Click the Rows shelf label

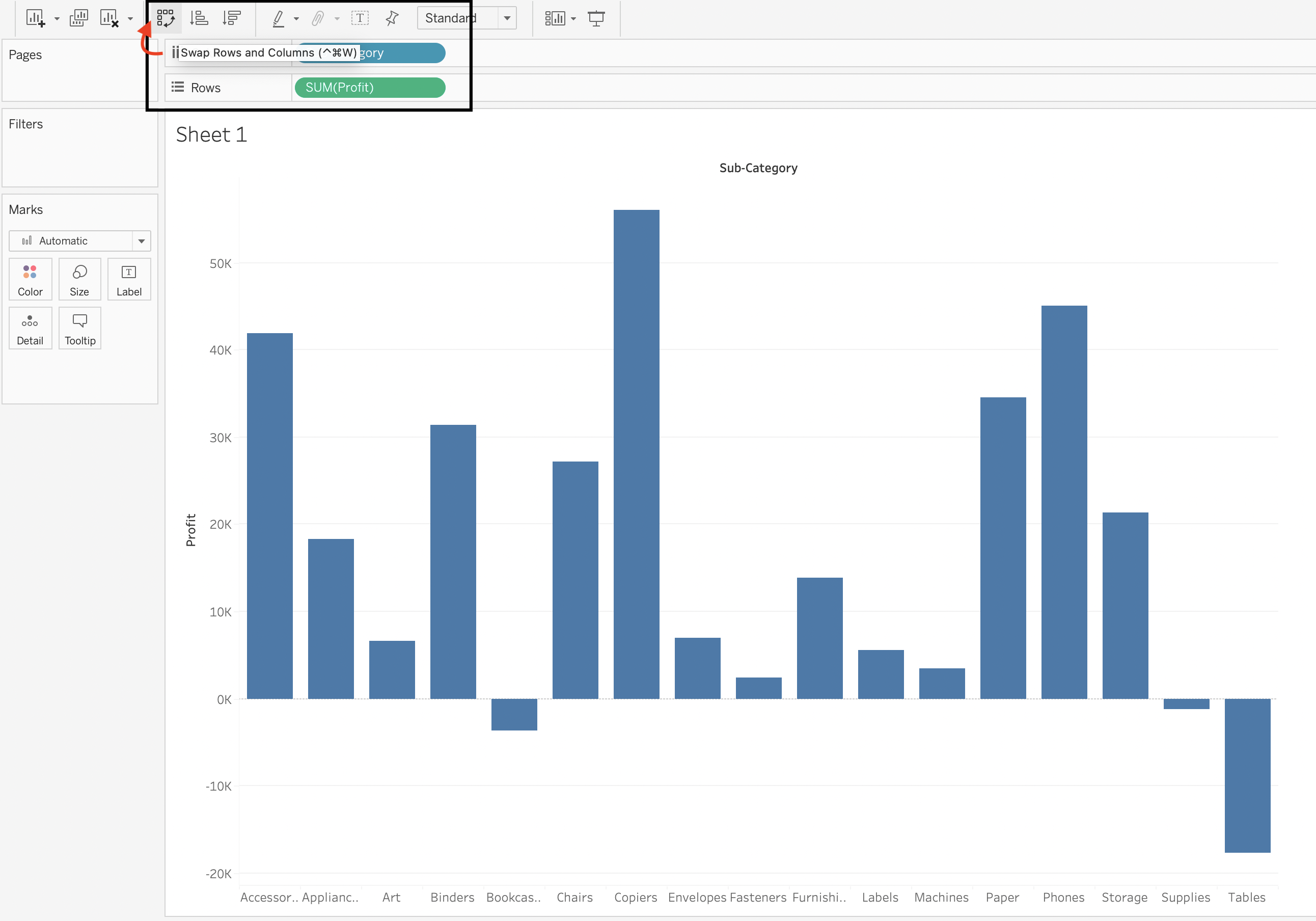(205, 87)
